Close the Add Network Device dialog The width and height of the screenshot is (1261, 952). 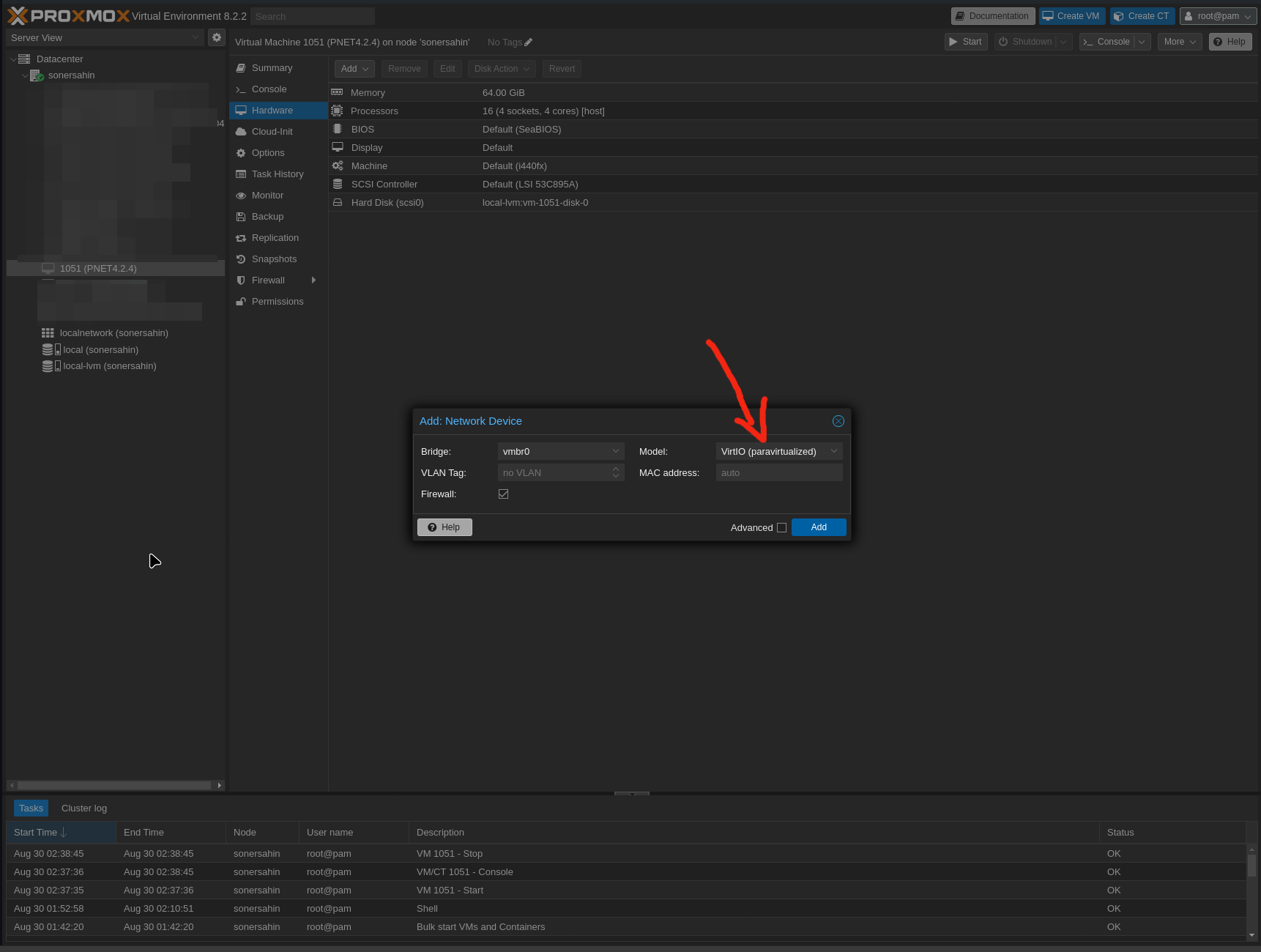[x=838, y=421]
